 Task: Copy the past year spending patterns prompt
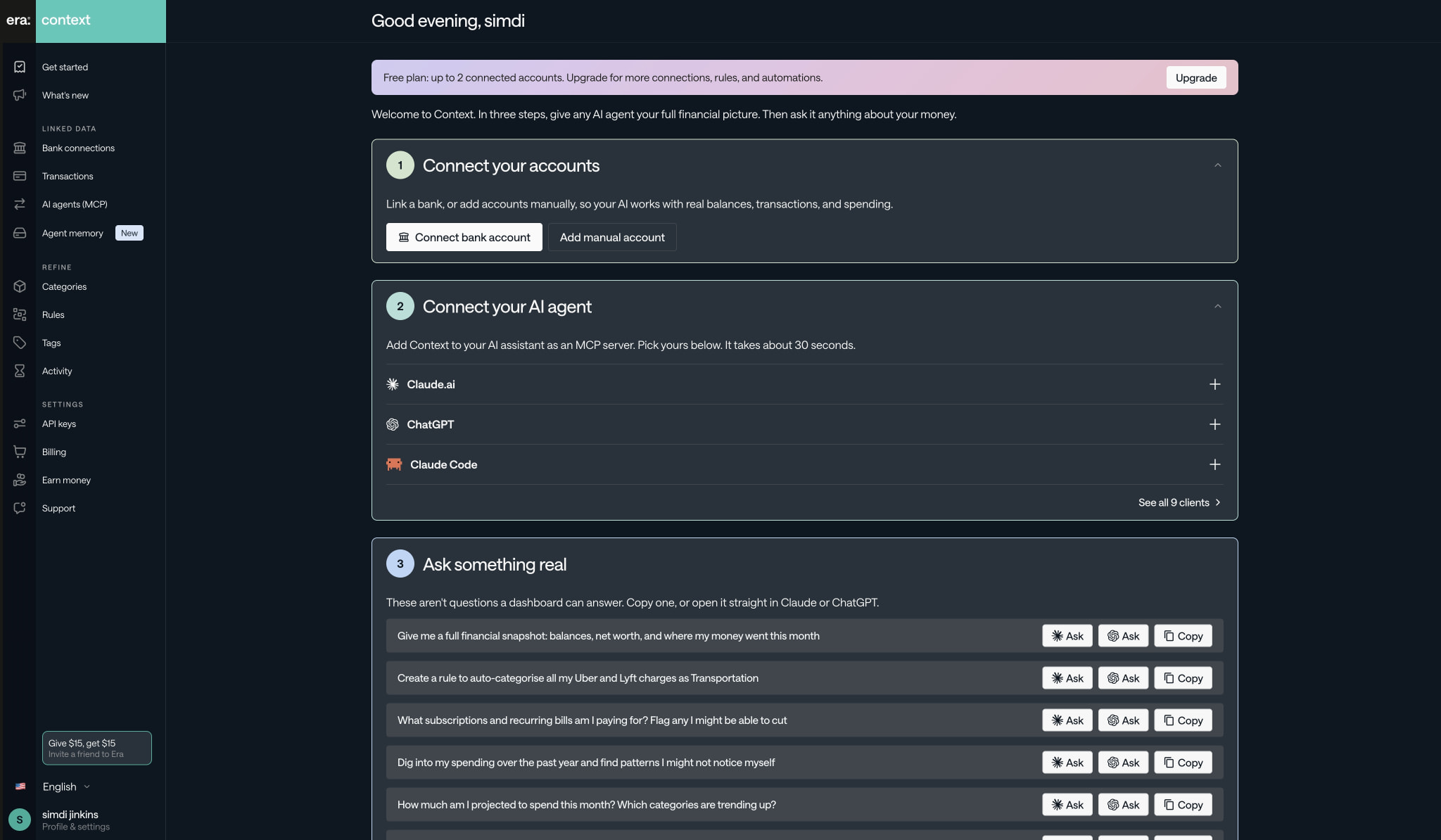[x=1183, y=763]
